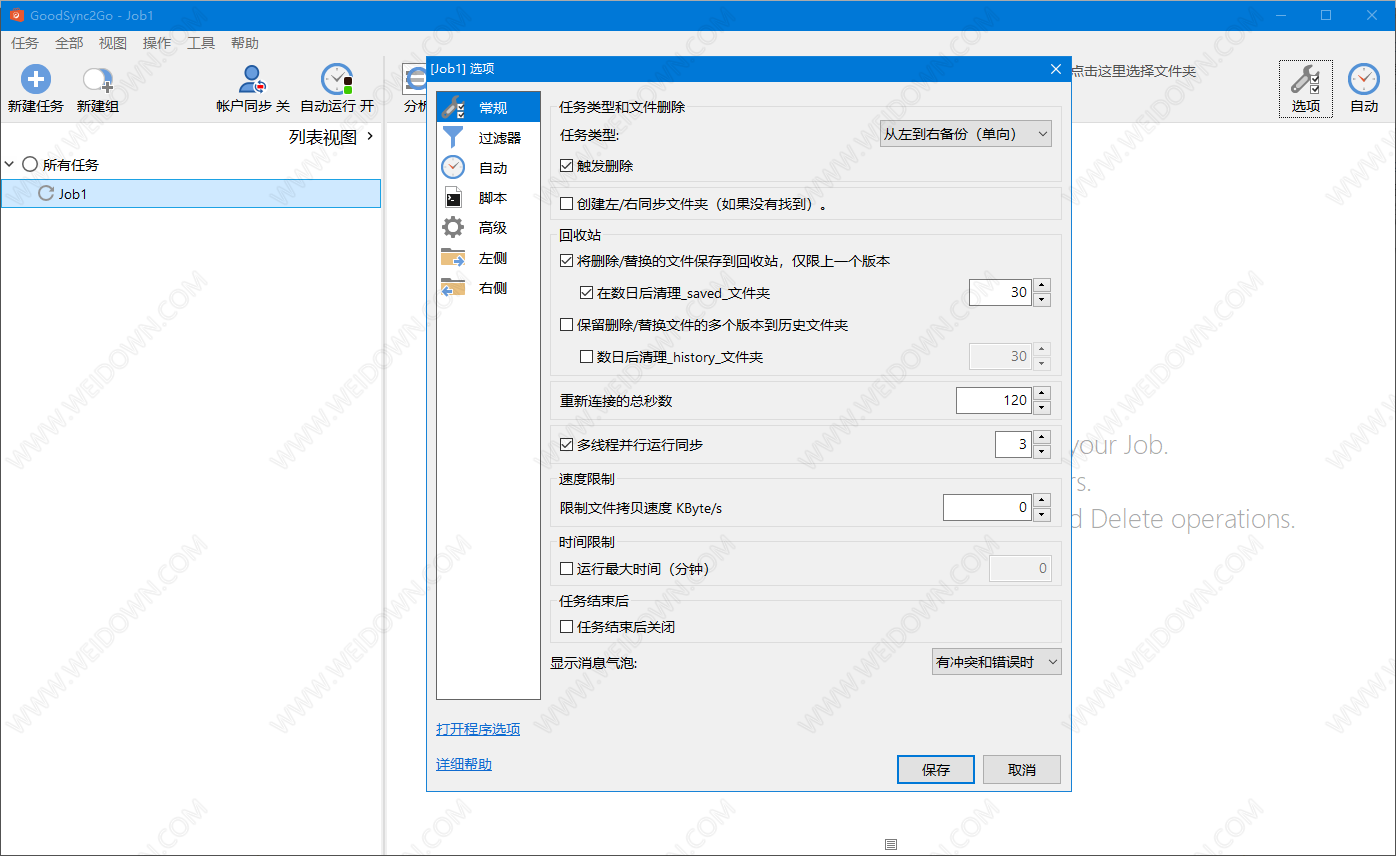Screen dimensions: 1396x856
Task: Increase 重新连接的总秒数 spinner up
Action: (1042, 394)
